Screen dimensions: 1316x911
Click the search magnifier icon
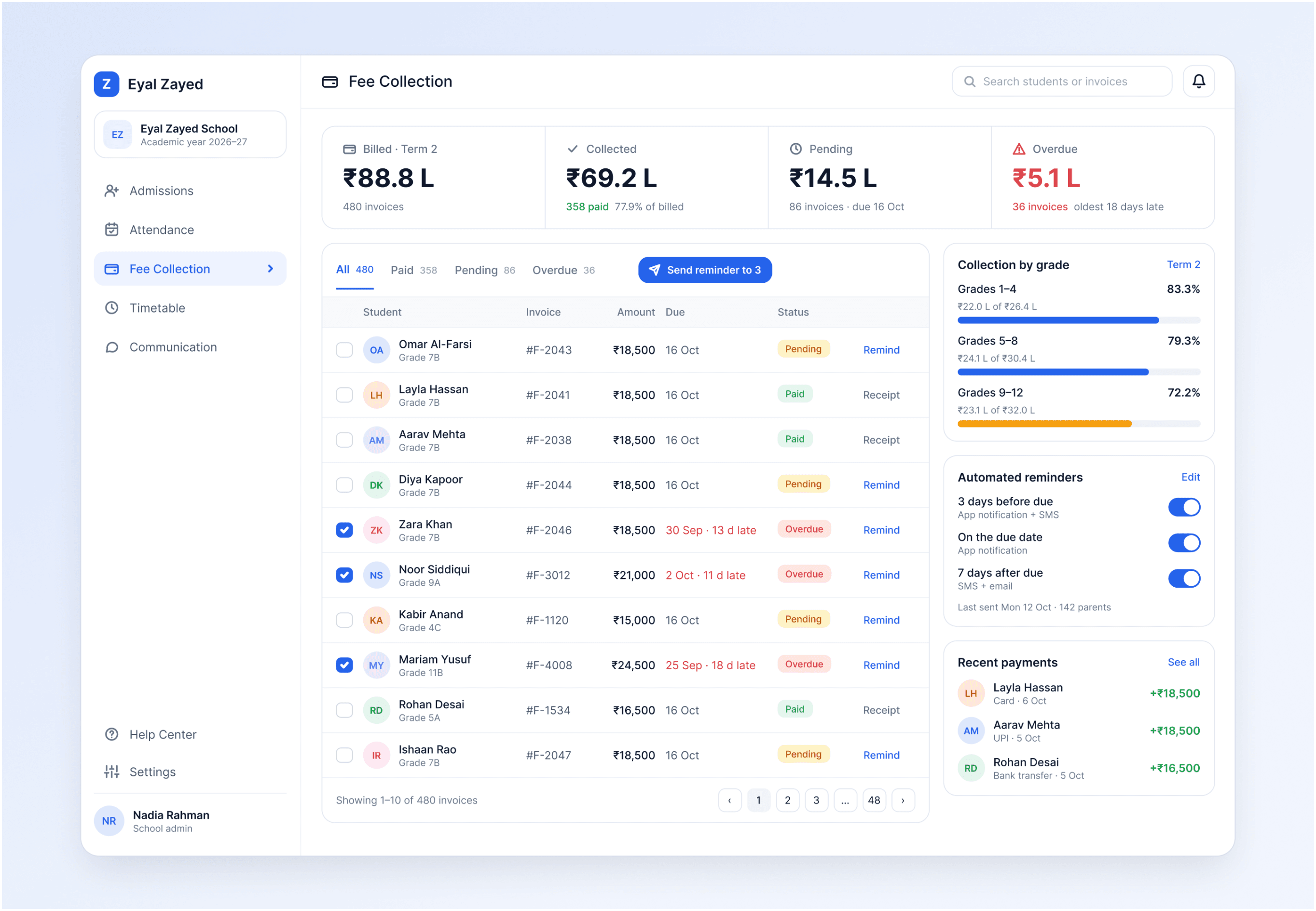[x=969, y=82]
